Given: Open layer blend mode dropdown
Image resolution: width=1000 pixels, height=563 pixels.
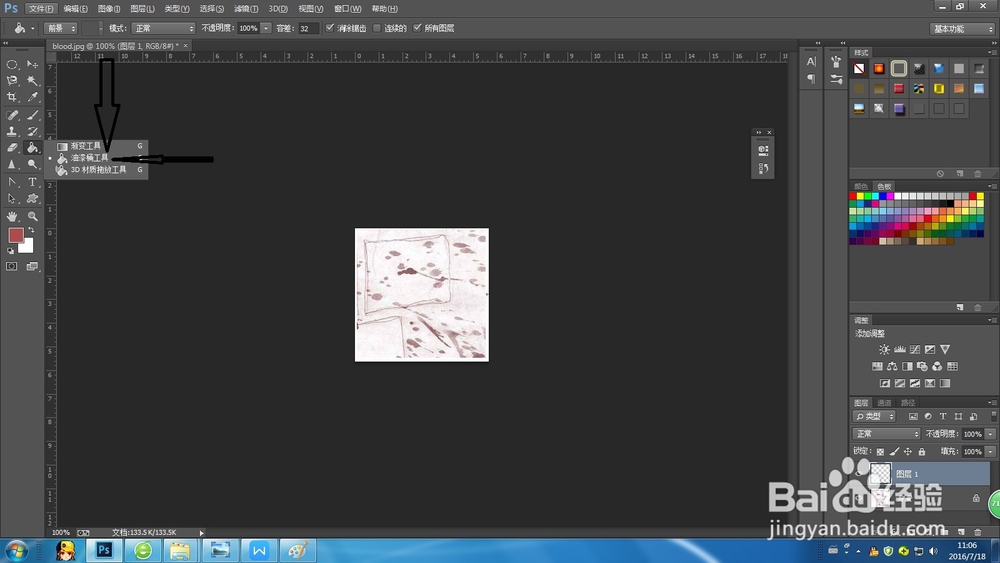Looking at the screenshot, I should [x=886, y=434].
